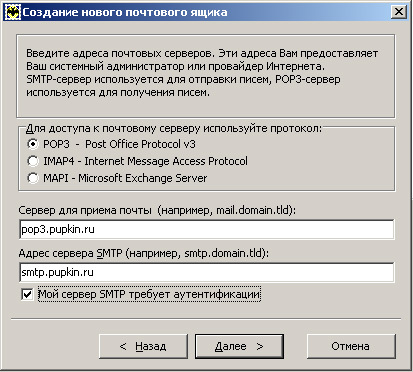
Task: Click the mail server instructions text panel
Action: tap(206, 76)
